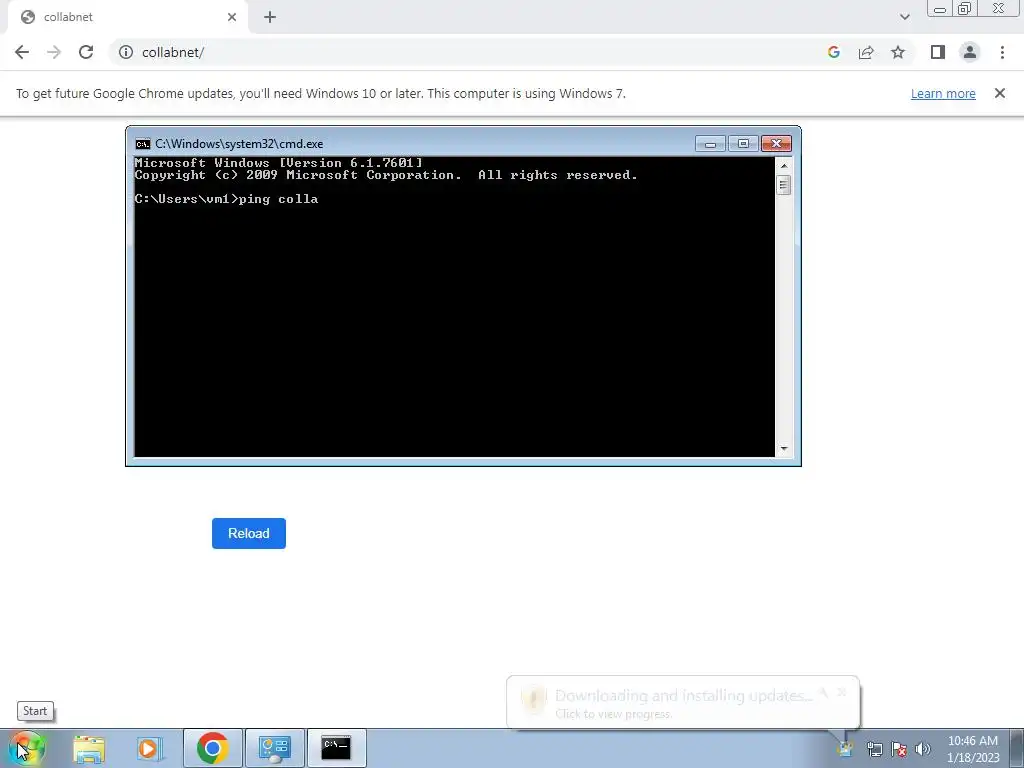The image size is (1024, 768).
Task: Open the Control Panel taskbar item
Action: pyautogui.click(x=274, y=748)
